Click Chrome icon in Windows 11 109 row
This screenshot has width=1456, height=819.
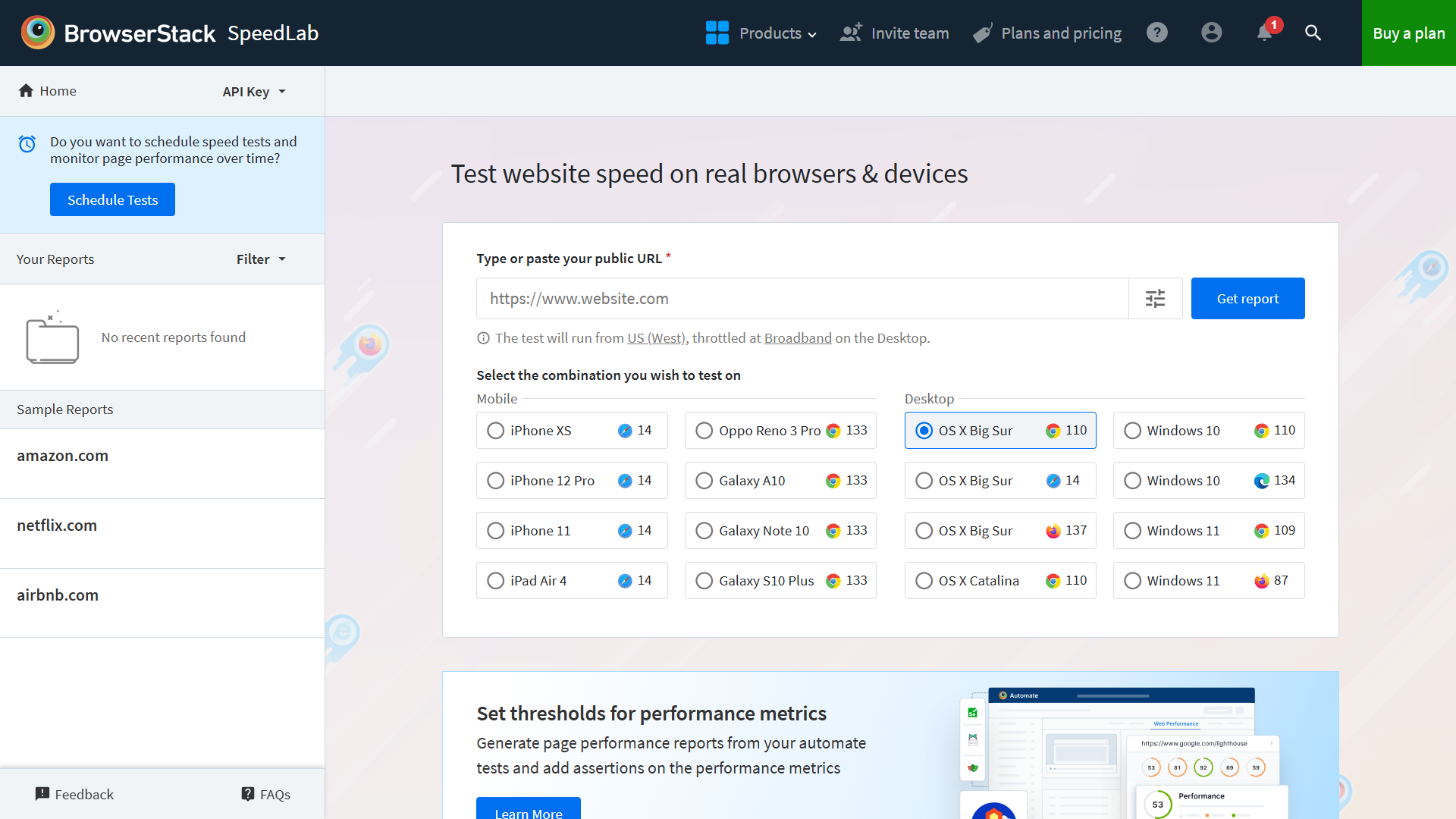pyautogui.click(x=1262, y=531)
